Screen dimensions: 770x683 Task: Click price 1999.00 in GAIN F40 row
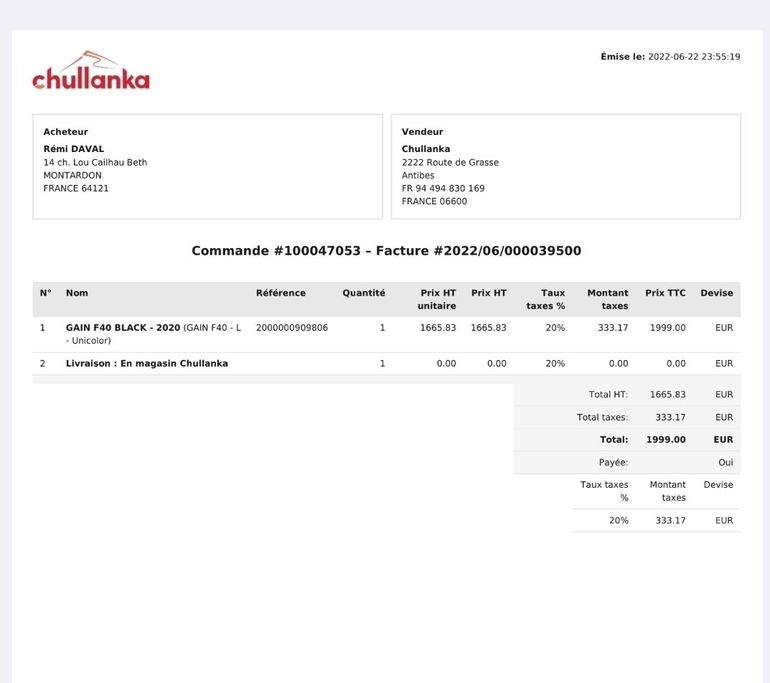(668, 328)
